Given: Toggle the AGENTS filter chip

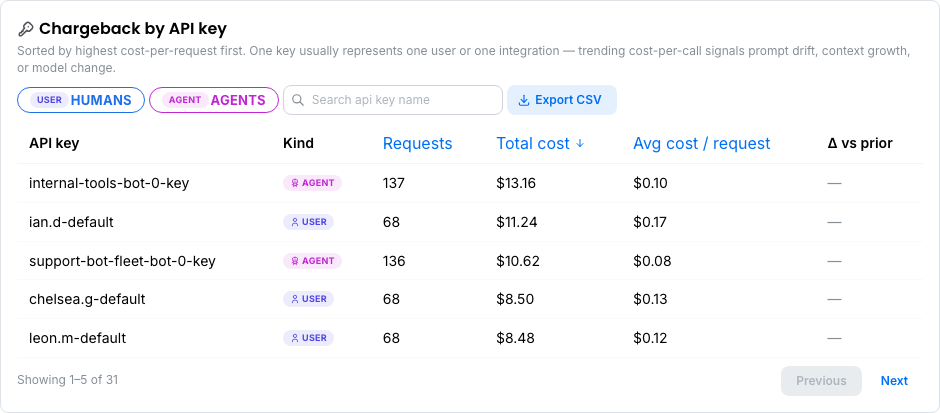Looking at the screenshot, I should (214, 100).
